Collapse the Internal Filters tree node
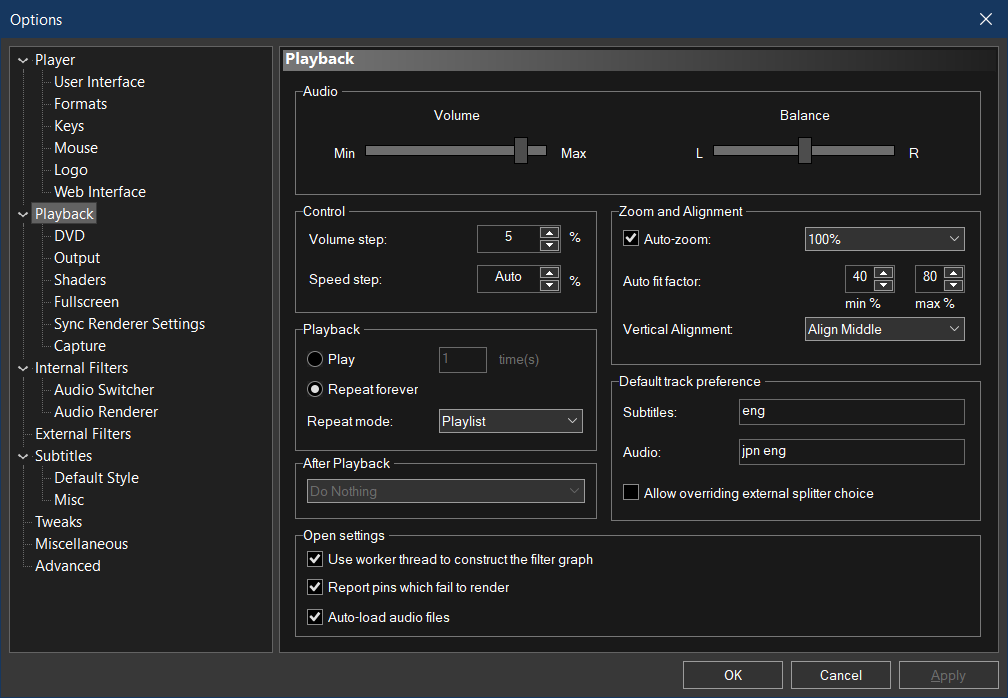This screenshot has width=1008, height=698. pos(23,369)
